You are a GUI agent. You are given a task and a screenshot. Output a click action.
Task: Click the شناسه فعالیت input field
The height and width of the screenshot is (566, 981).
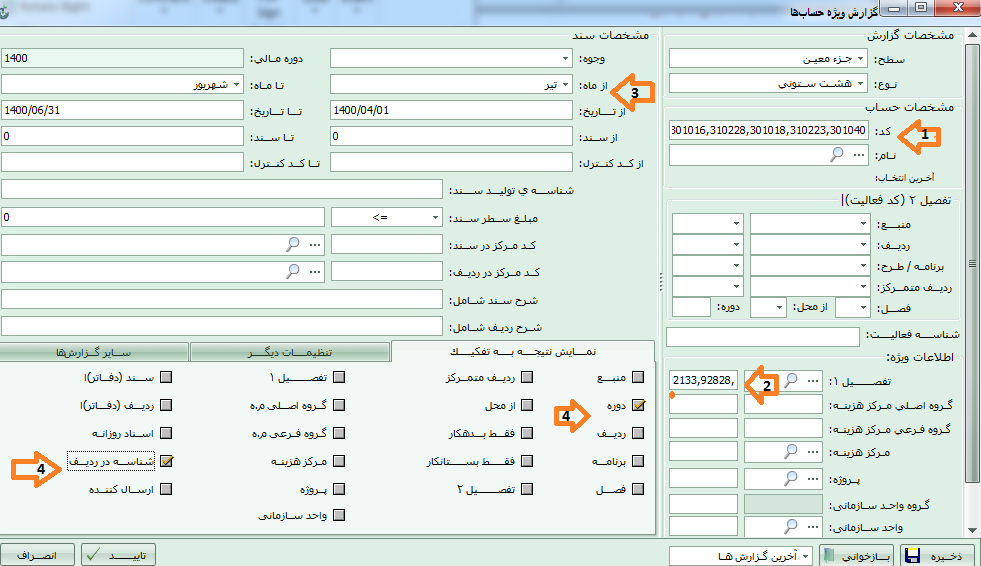click(763, 336)
